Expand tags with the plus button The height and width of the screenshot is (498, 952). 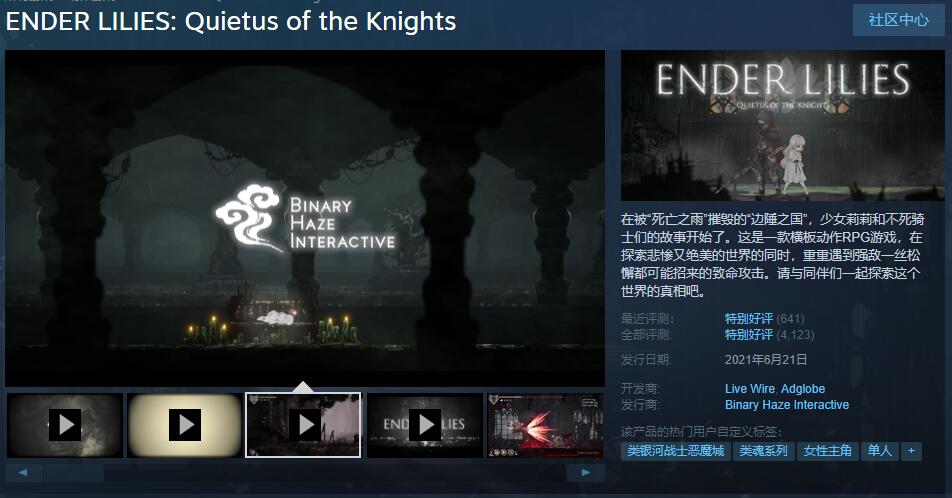pos(911,451)
